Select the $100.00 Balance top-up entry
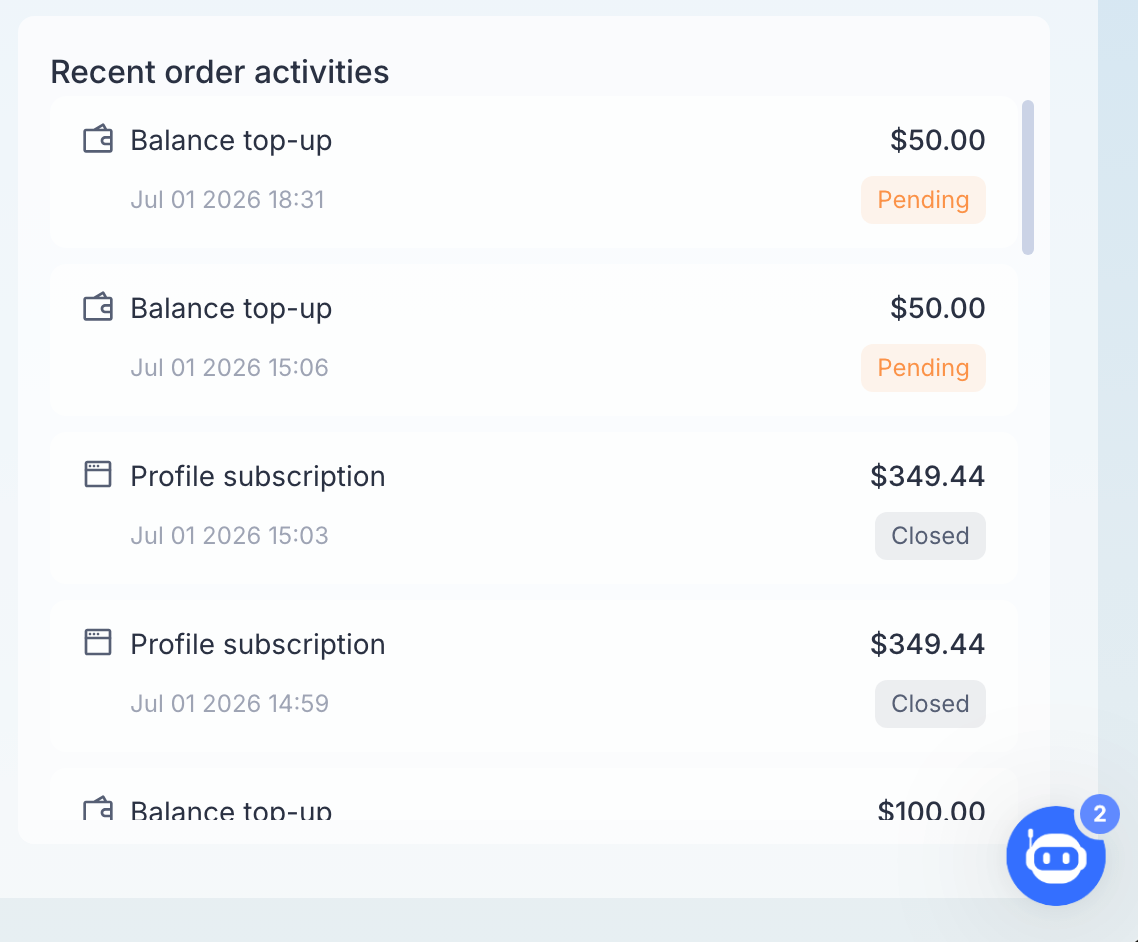Image resolution: width=1138 pixels, height=942 pixels. coord(533,795)
